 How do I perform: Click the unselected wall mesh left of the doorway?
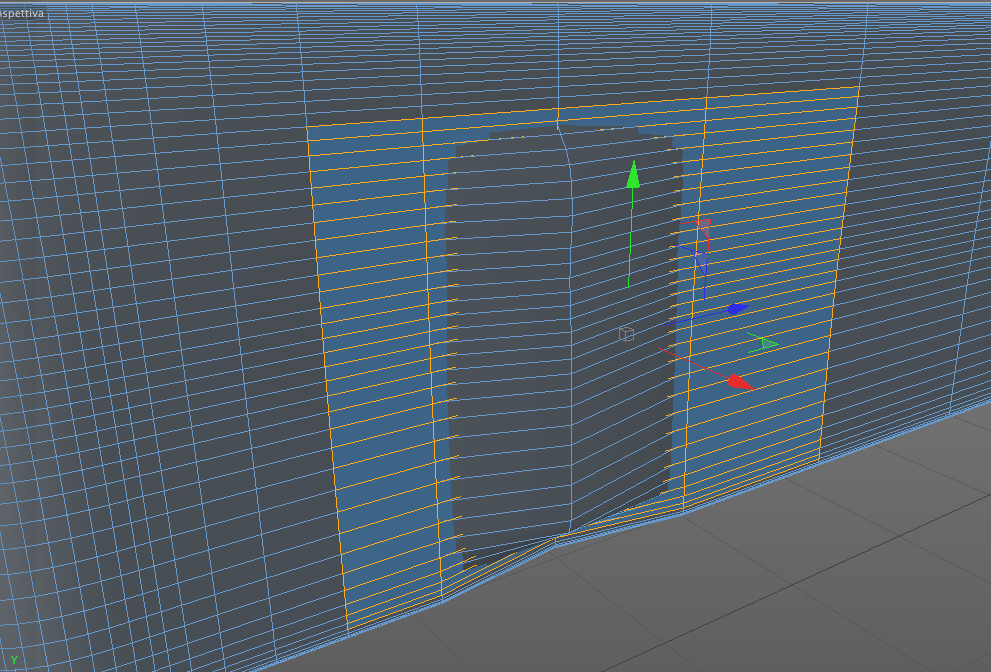(158, 316)
